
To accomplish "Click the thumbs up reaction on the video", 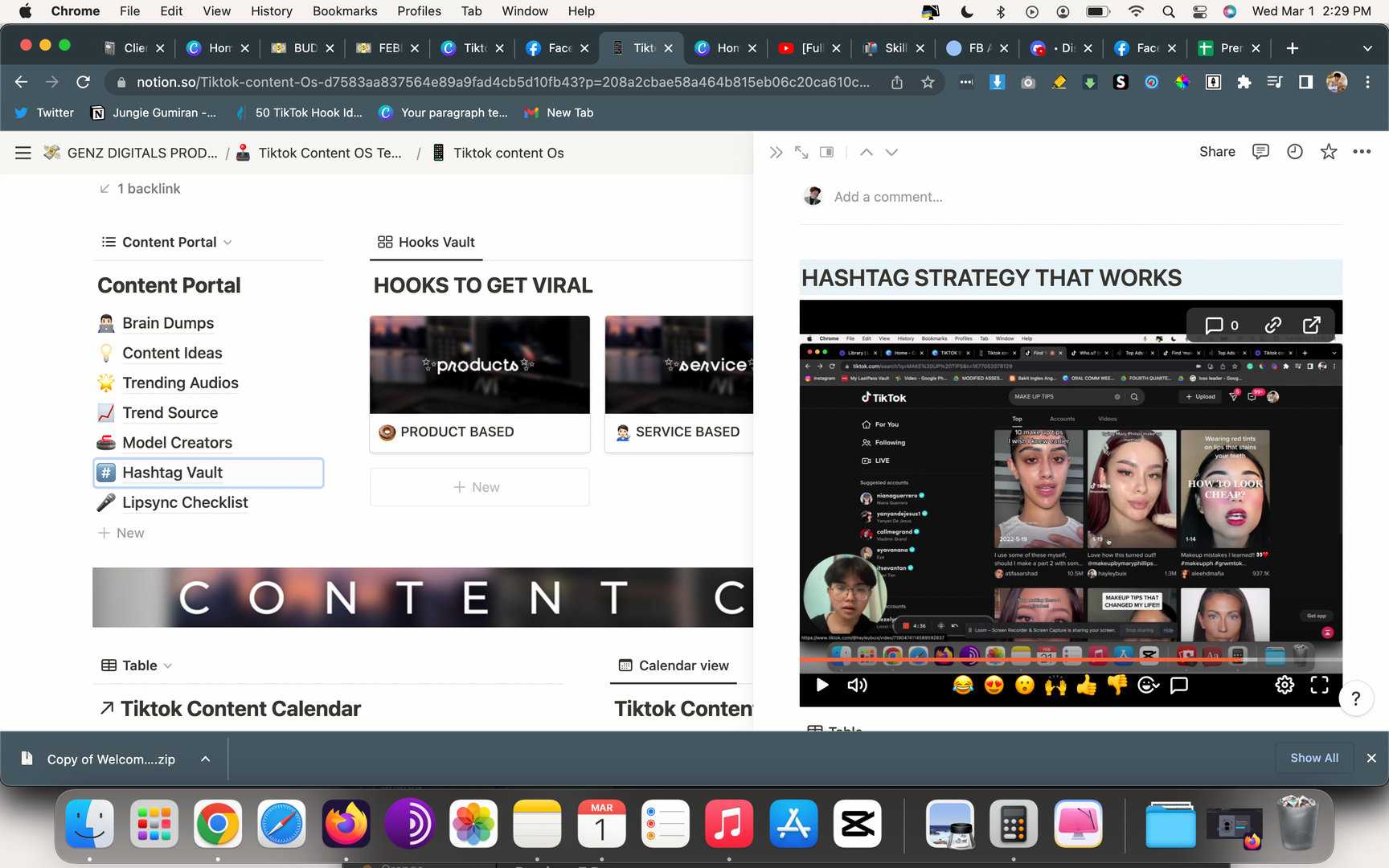I will coord(1086,685).
